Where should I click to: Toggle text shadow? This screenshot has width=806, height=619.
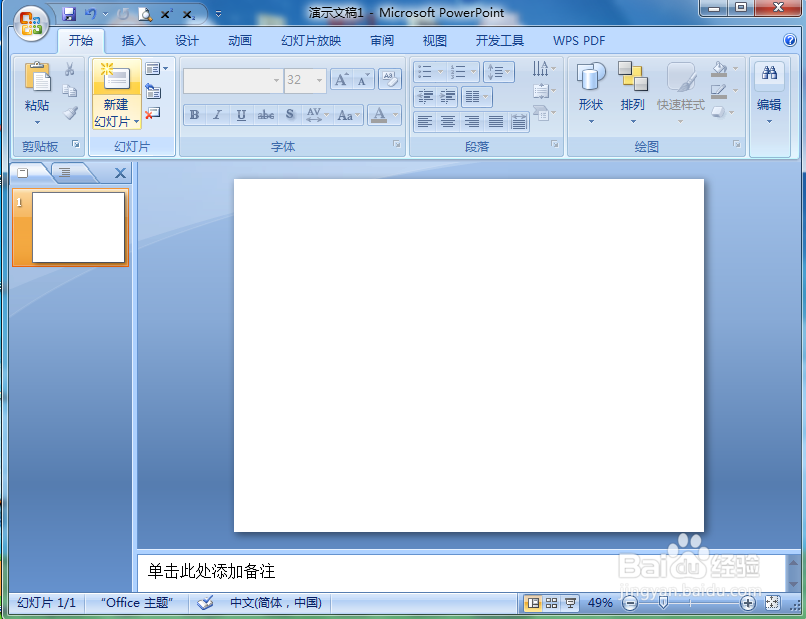(x=290, y=115)
